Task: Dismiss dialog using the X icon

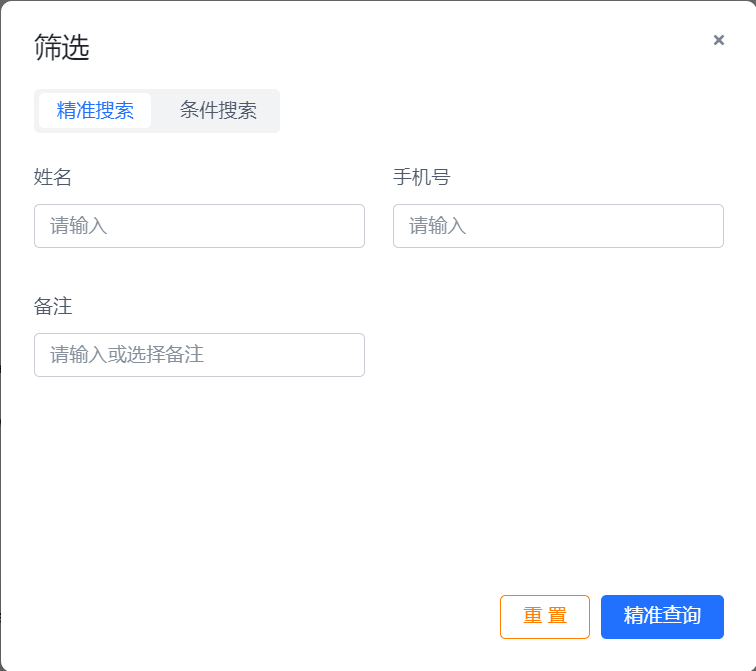Action: [x=718, y=40]
